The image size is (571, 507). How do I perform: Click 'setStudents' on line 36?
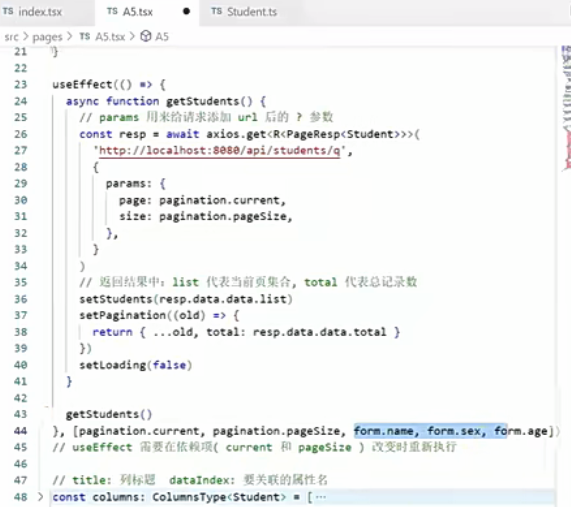(x=116, y=299)
